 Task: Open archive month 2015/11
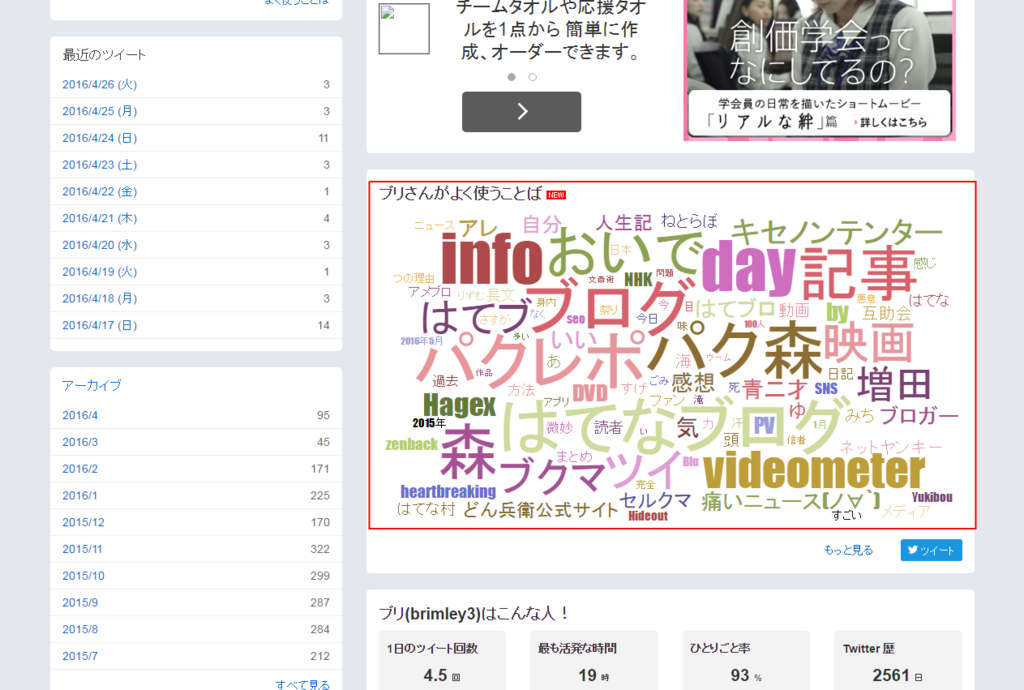click(82, 549)
